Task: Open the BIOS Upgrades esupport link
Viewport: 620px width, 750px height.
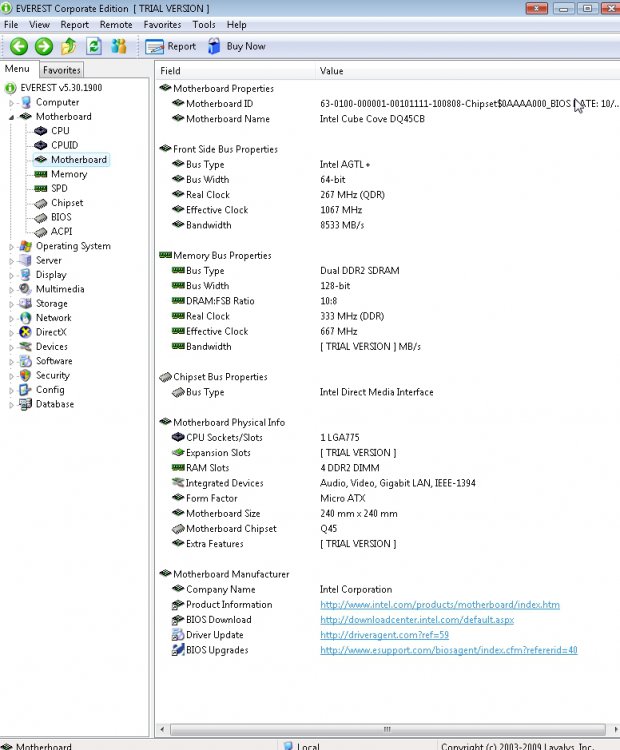Action: 449,651
